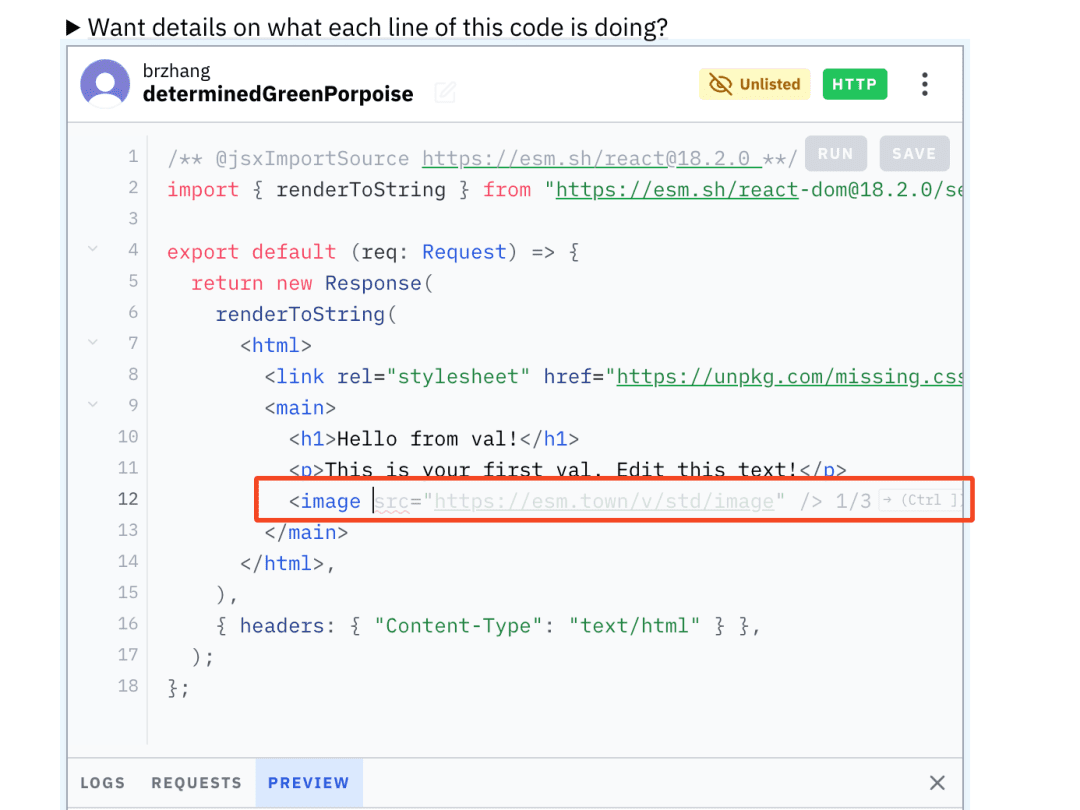Viewport: 1080px width, 810px height.
Task: Collapse the html block fold arrow at line 7
Action: pos(93,342)
